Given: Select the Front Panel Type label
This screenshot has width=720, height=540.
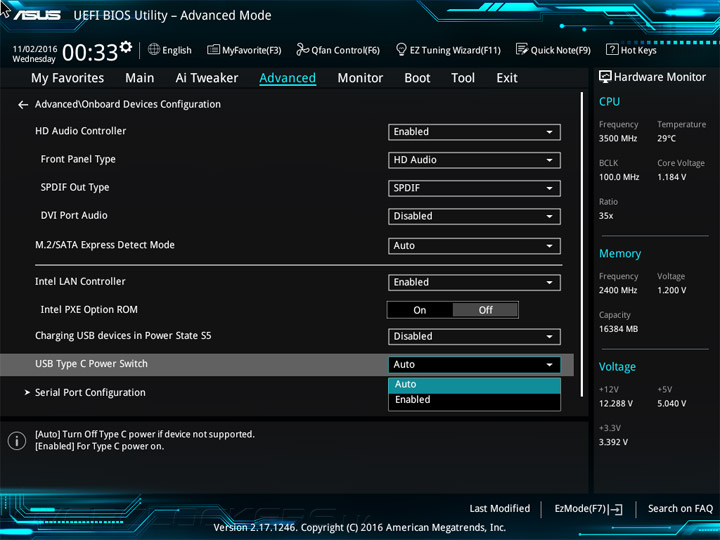Looking at the screenshot, I should pyautogui.click(x=78, y=159).
